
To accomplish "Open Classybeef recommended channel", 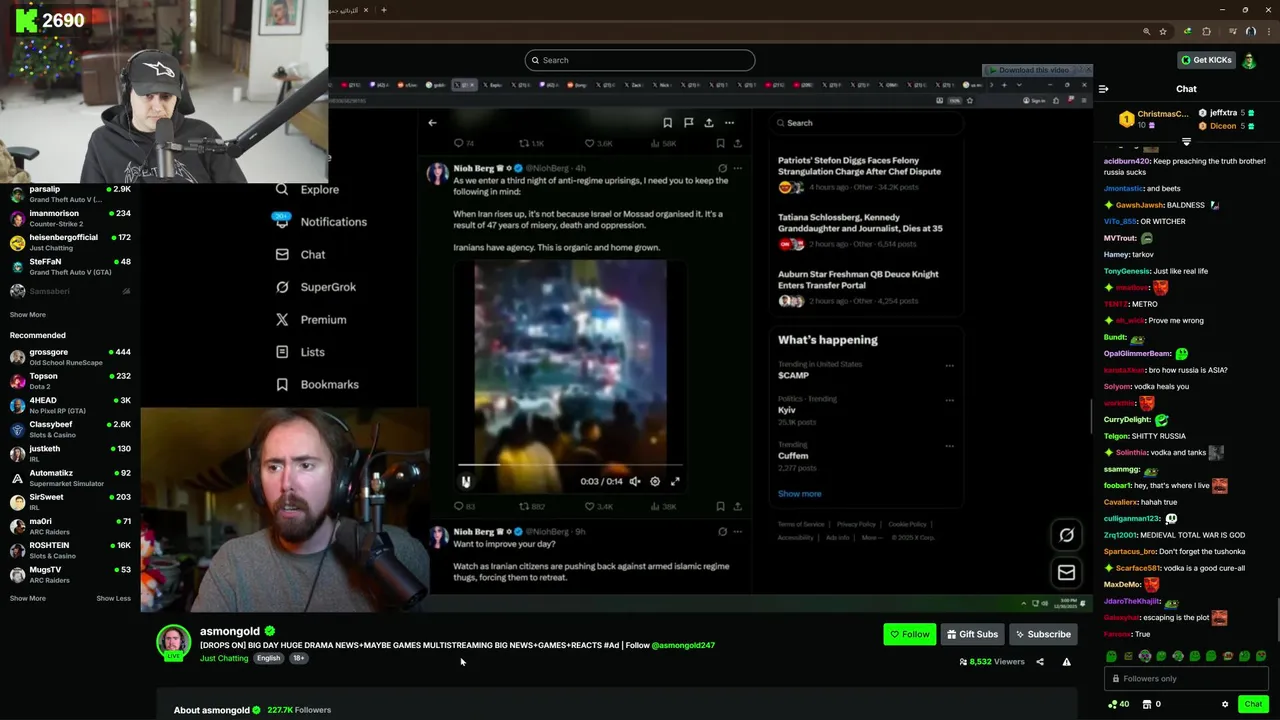I will [x=70, y=429].
